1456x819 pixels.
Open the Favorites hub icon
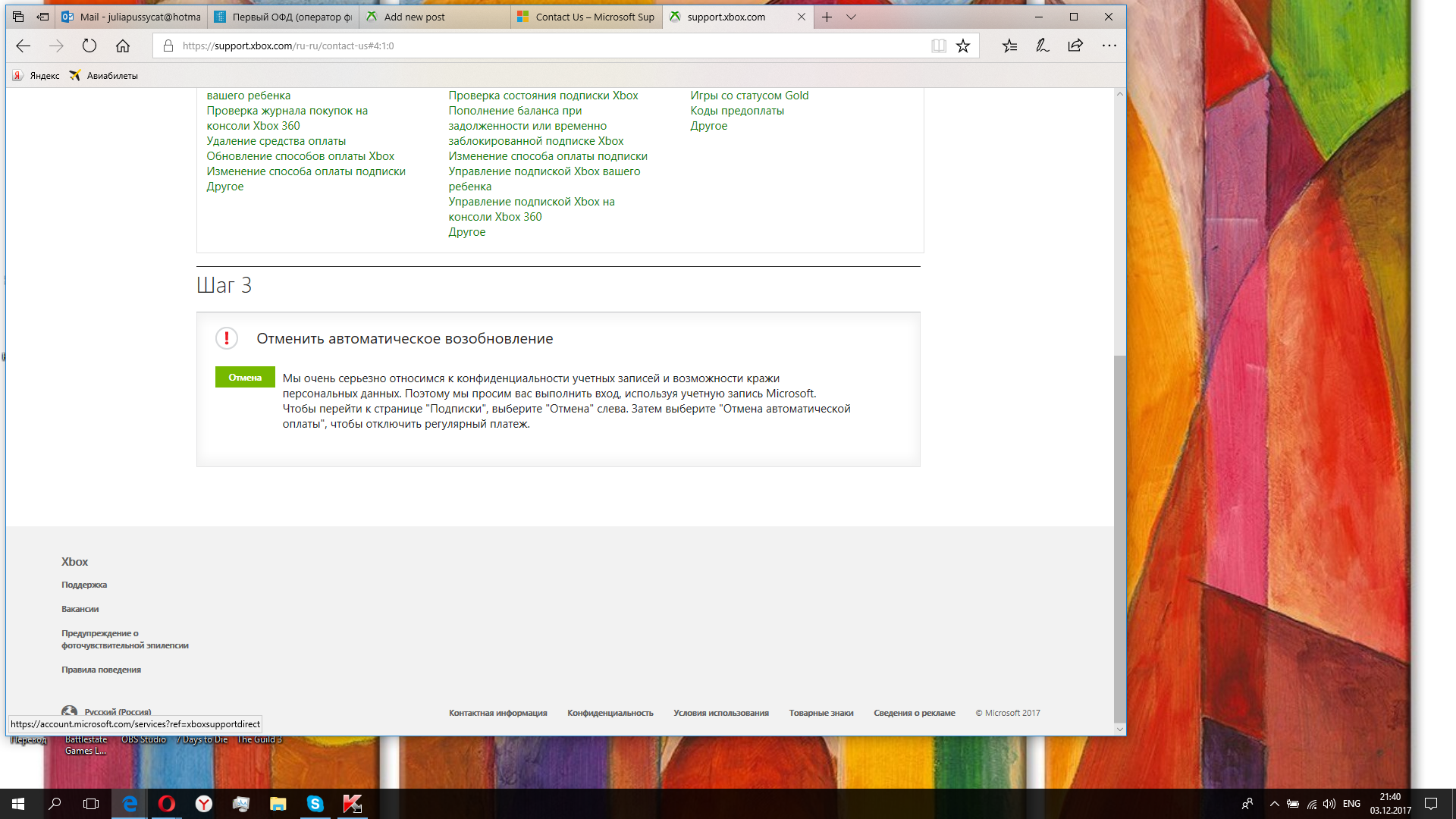tap(1009, 45)
